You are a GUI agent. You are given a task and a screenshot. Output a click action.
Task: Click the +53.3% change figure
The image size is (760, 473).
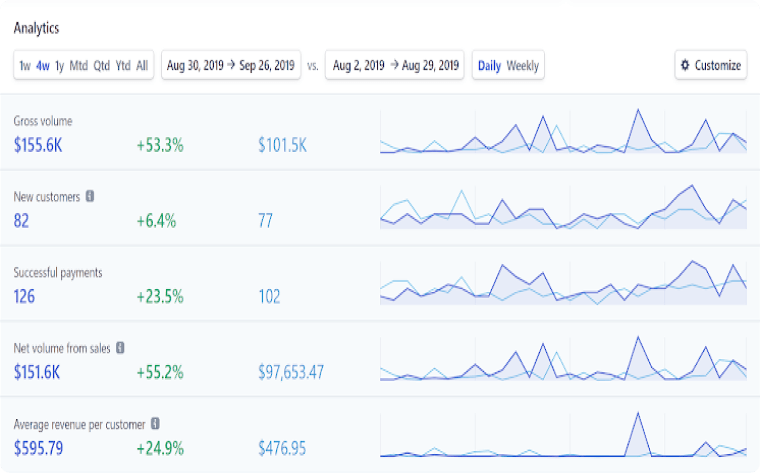click(x=160, y=145)
